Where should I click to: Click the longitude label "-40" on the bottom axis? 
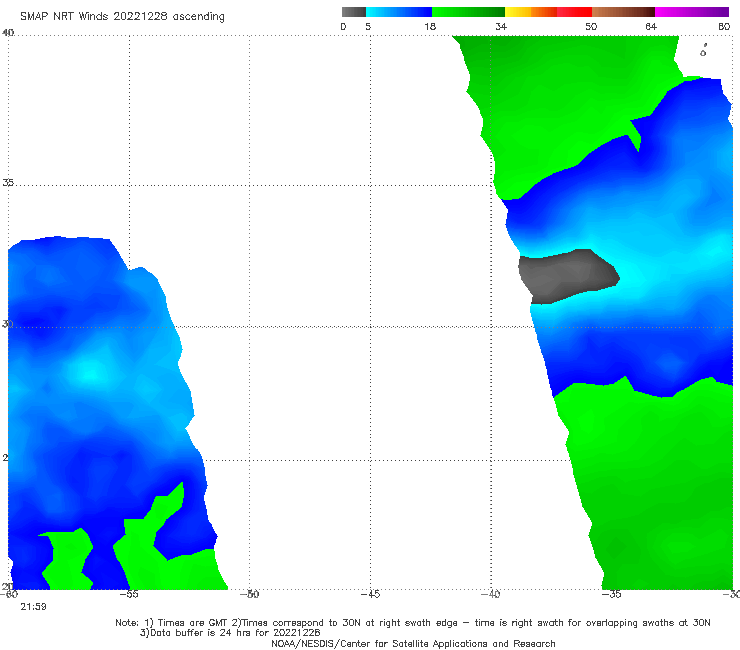pyautogui.click(x=491, y=594)
